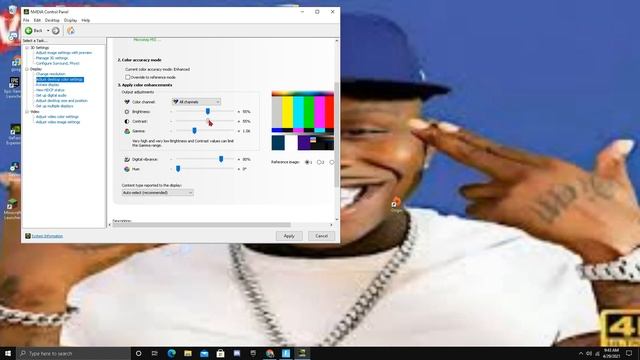Viewport: 640px width, 360px height.
Task: Click the Home icon in toolbar
Action: (x=71, y=31)
